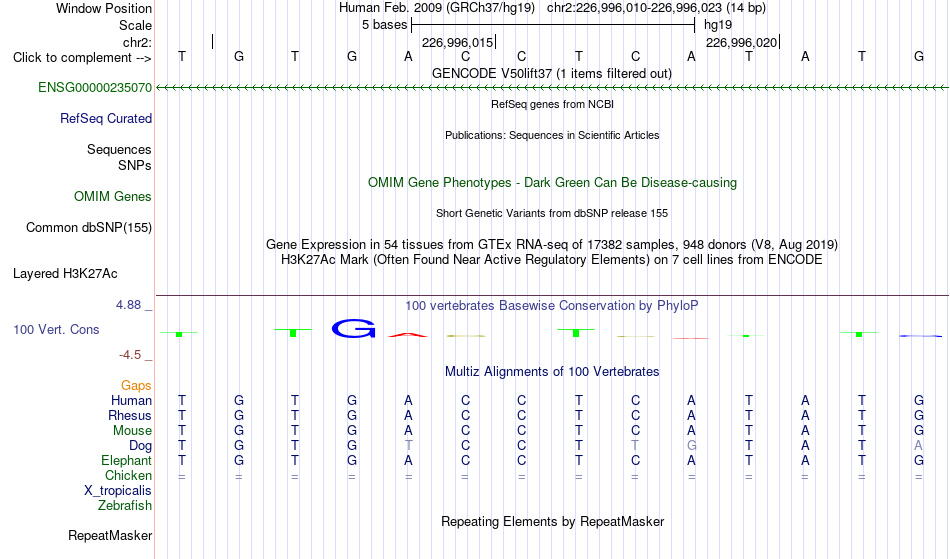Select the Layered H3K27Ac track label
This screenshot has width=950, height=559.
point(65,274)
